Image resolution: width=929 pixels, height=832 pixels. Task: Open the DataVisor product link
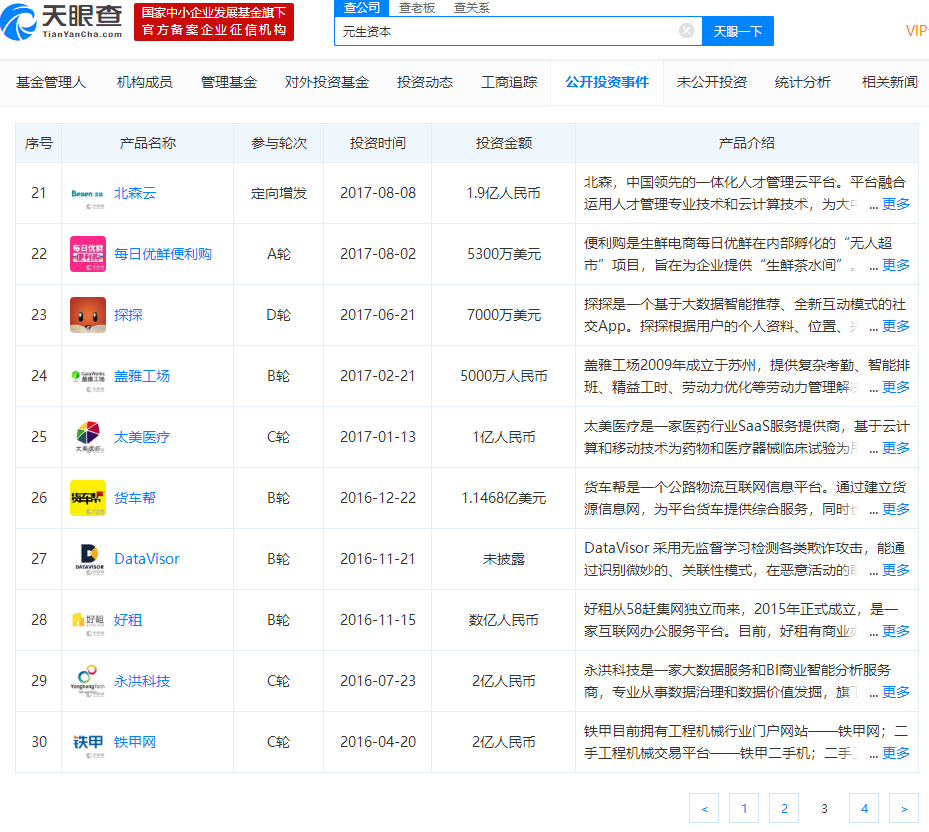pyautogui.click(x=147, y=559)
